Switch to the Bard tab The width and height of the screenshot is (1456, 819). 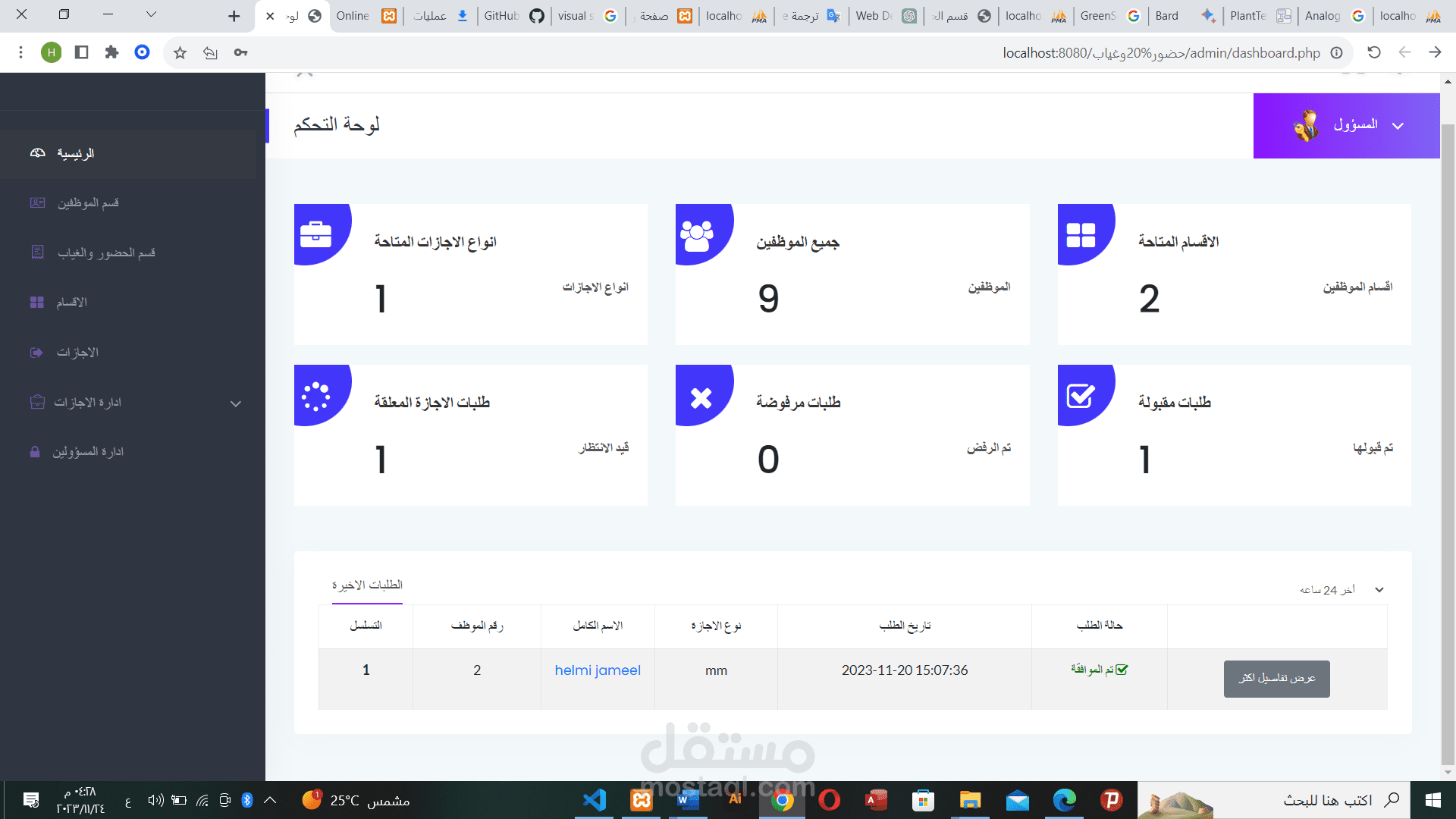[x=1185, y=16]
